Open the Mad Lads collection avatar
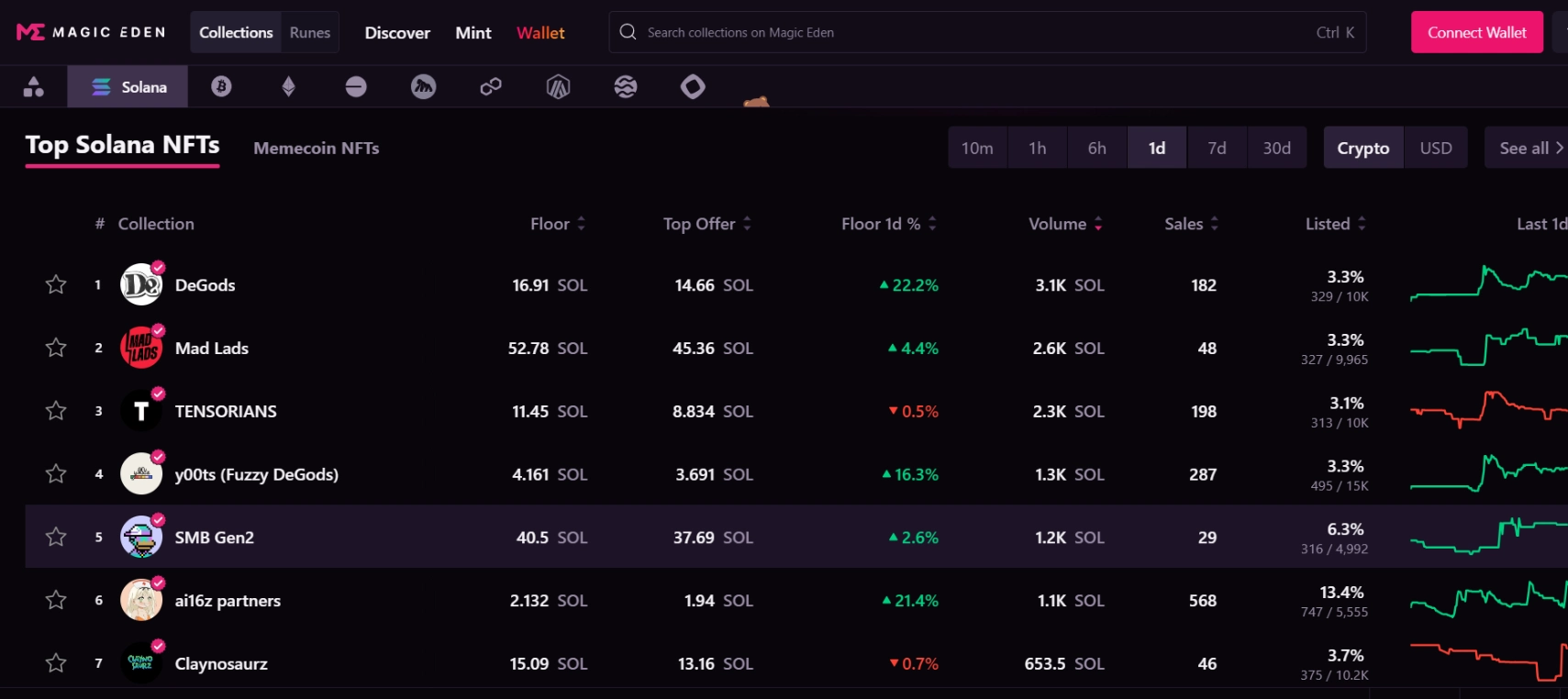The image size is (1568, 699). [x=141, y=348]
